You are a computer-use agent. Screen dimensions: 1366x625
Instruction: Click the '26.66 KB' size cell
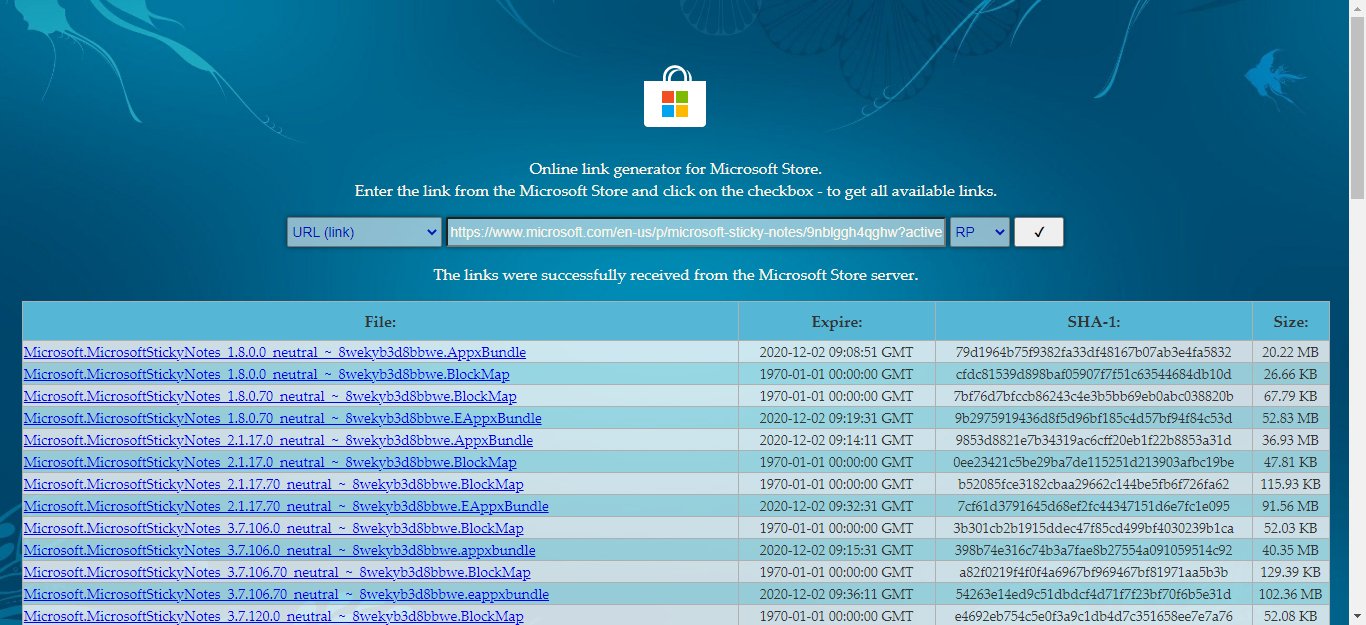(x=1290, y=374)
